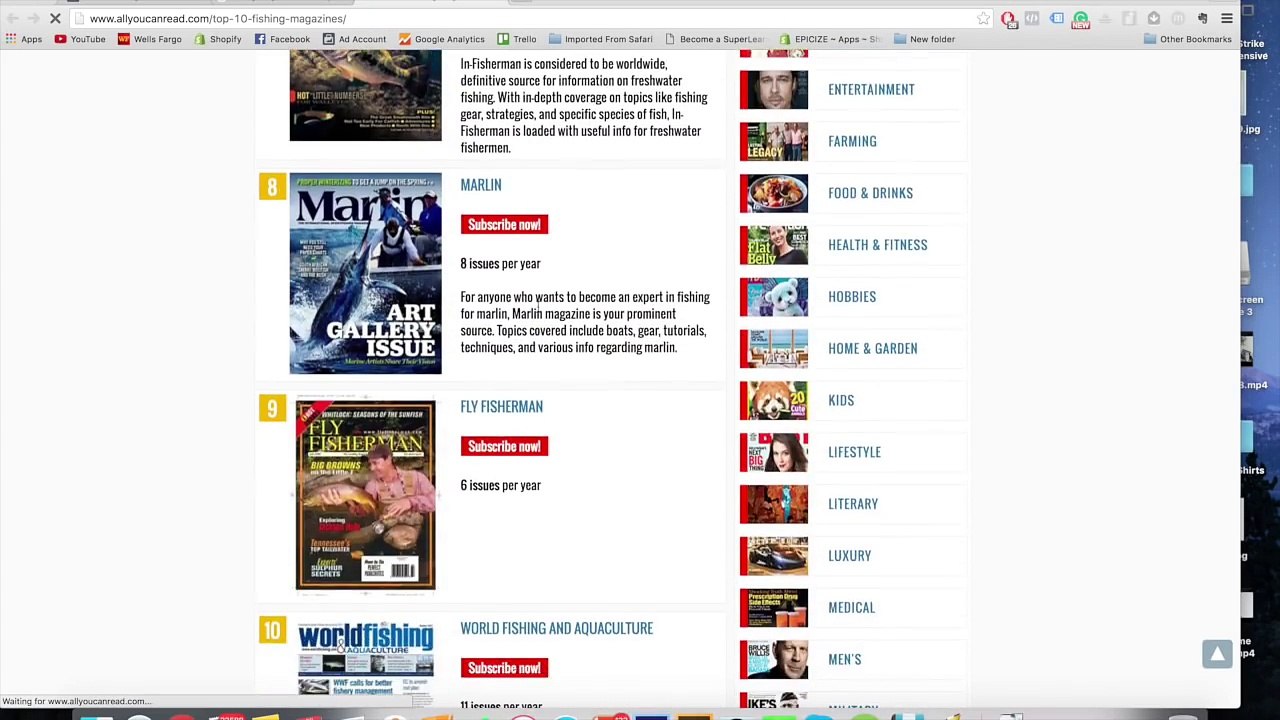Open the Home & Garden category
The image size is (1280, 720).
pyautogui.click(x=872, y=349)
